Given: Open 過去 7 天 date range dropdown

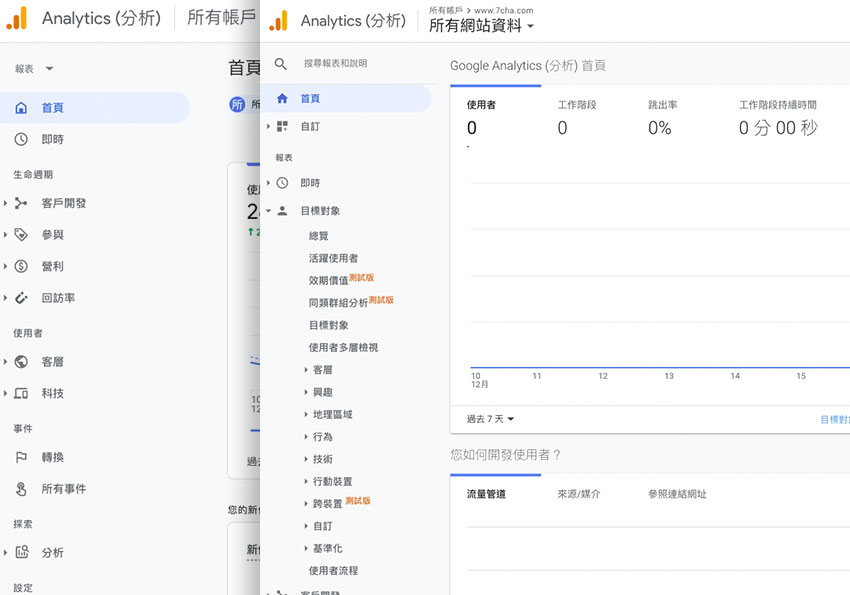Looking at the screenshot, I should click(490, 419).
